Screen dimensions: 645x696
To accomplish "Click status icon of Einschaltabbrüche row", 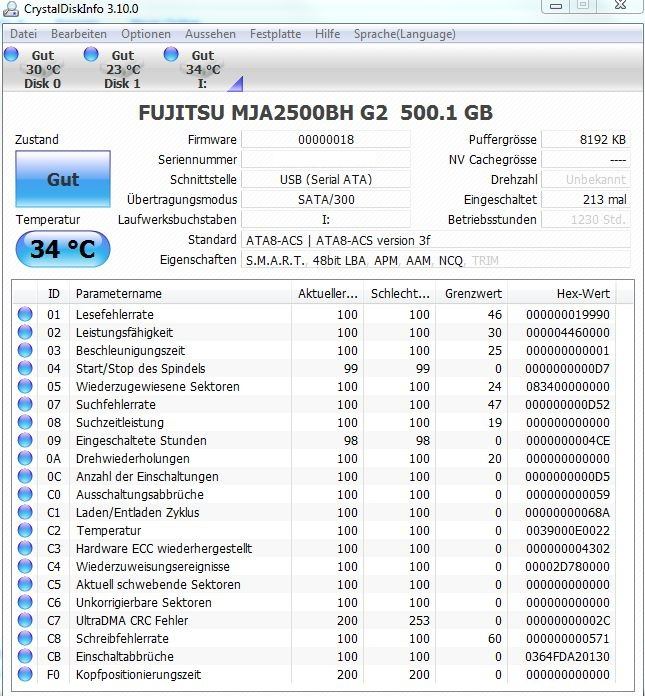I will point(25,656).
